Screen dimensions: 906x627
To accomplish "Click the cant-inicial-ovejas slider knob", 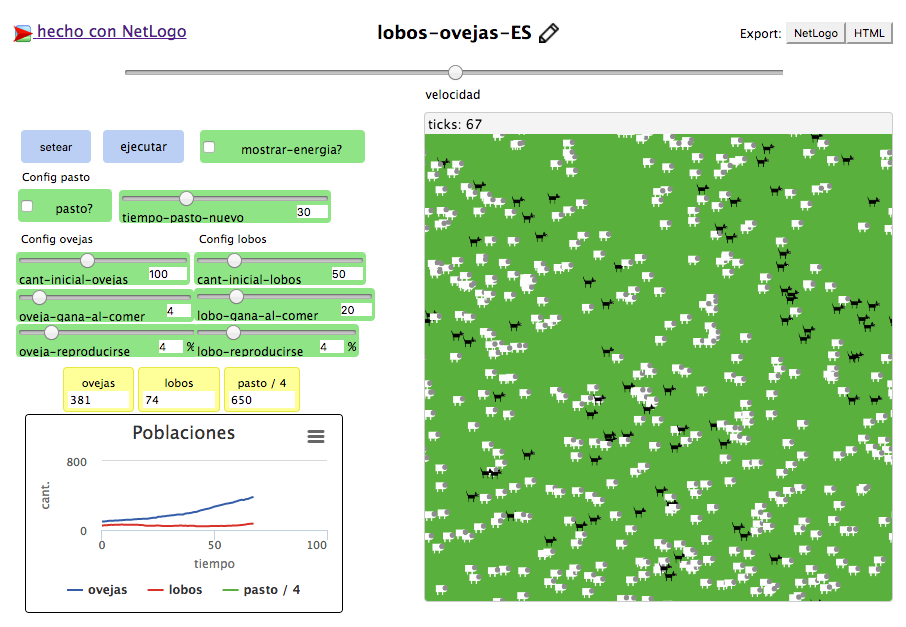I will pyautogui.click(x=86, y=261).
